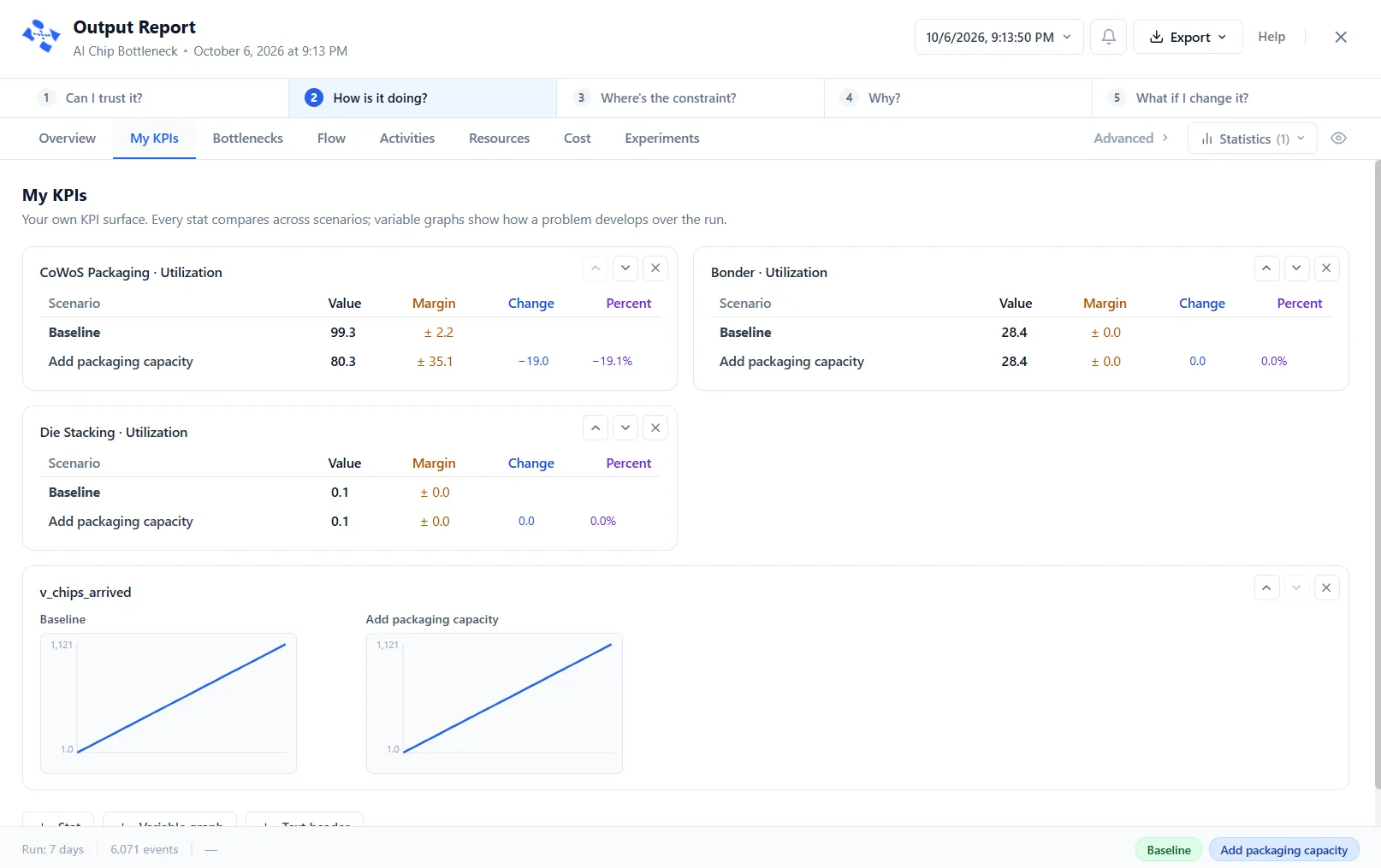Switch to the Cost tab
The image size is (1381, 868).
pyautogui.click(x=578, y=139)
